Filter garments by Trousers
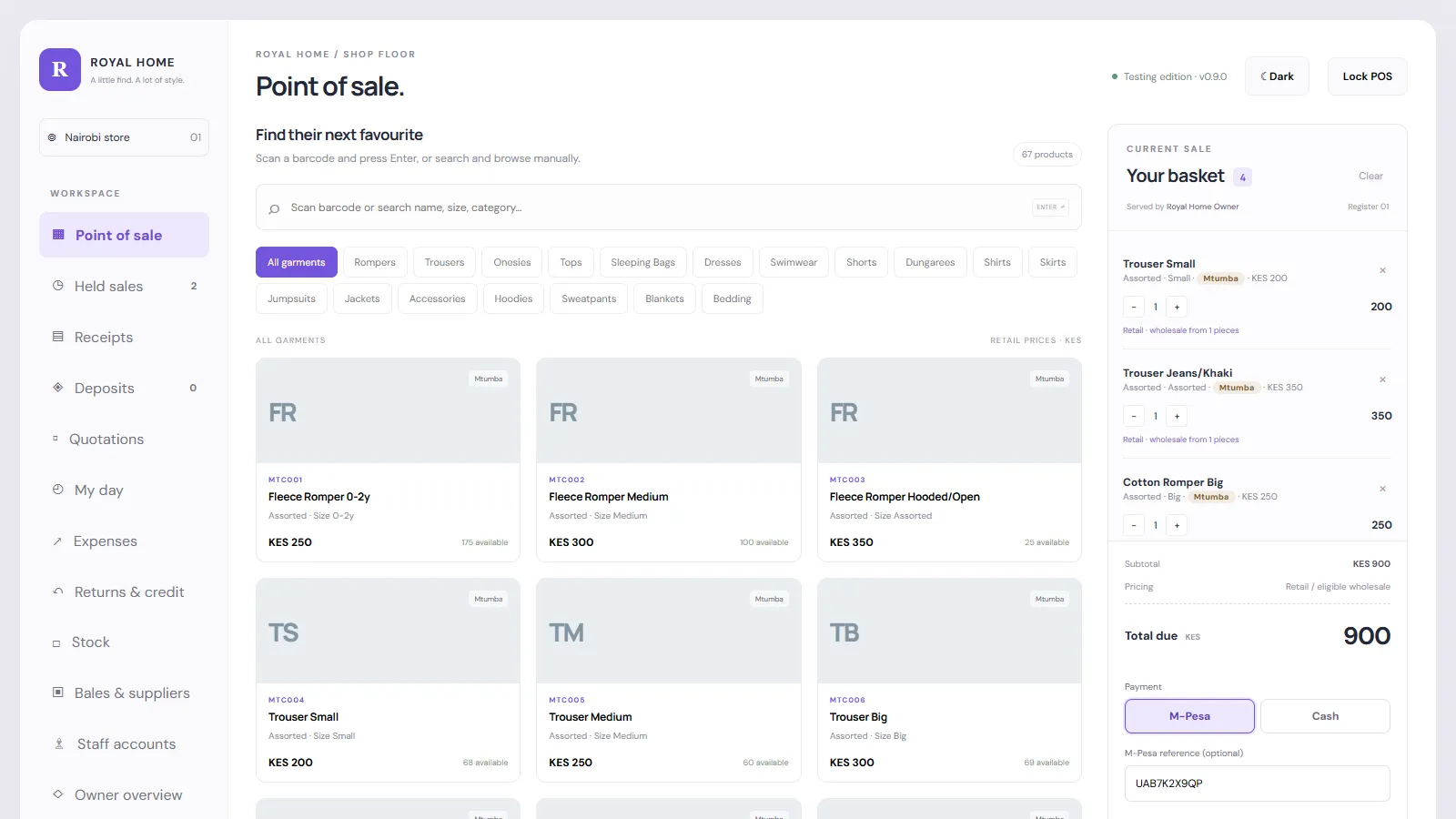Viewport: 1456px width, 819px height. pos(444,262)
